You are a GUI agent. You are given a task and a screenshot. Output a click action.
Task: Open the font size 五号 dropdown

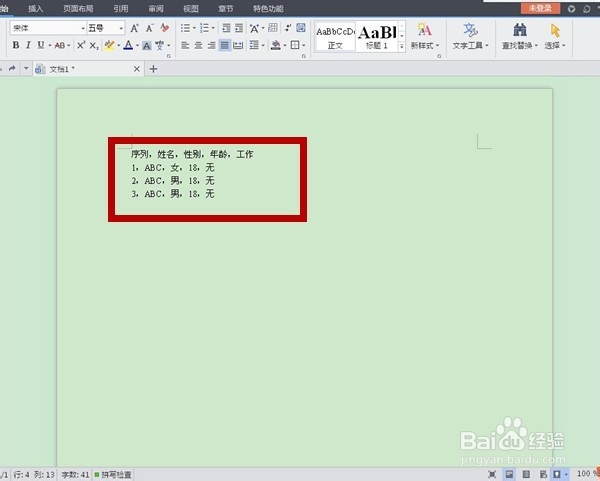pyautogui.click(x=121, y=28)
